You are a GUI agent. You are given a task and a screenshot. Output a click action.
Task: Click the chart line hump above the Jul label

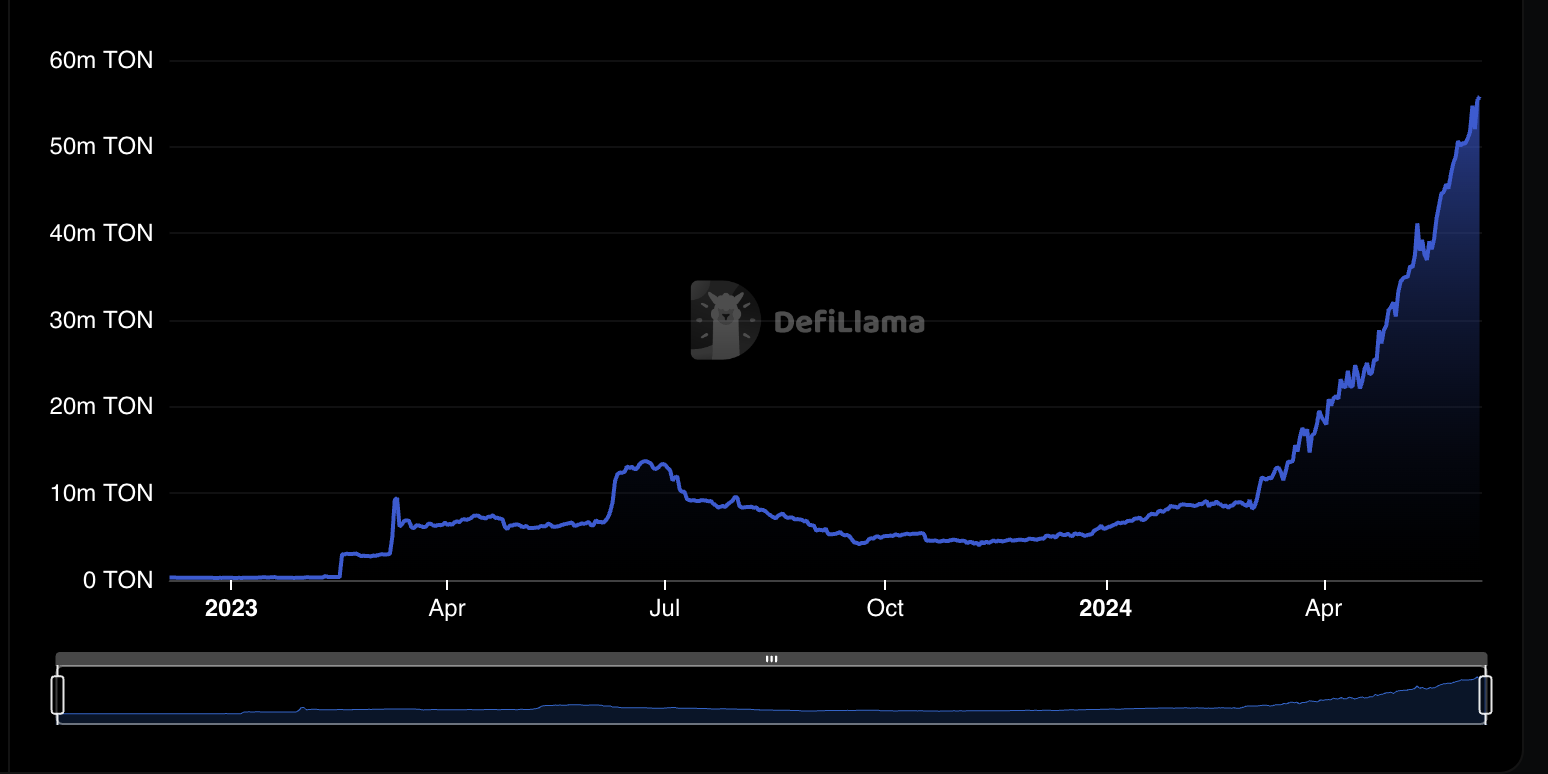645,462
